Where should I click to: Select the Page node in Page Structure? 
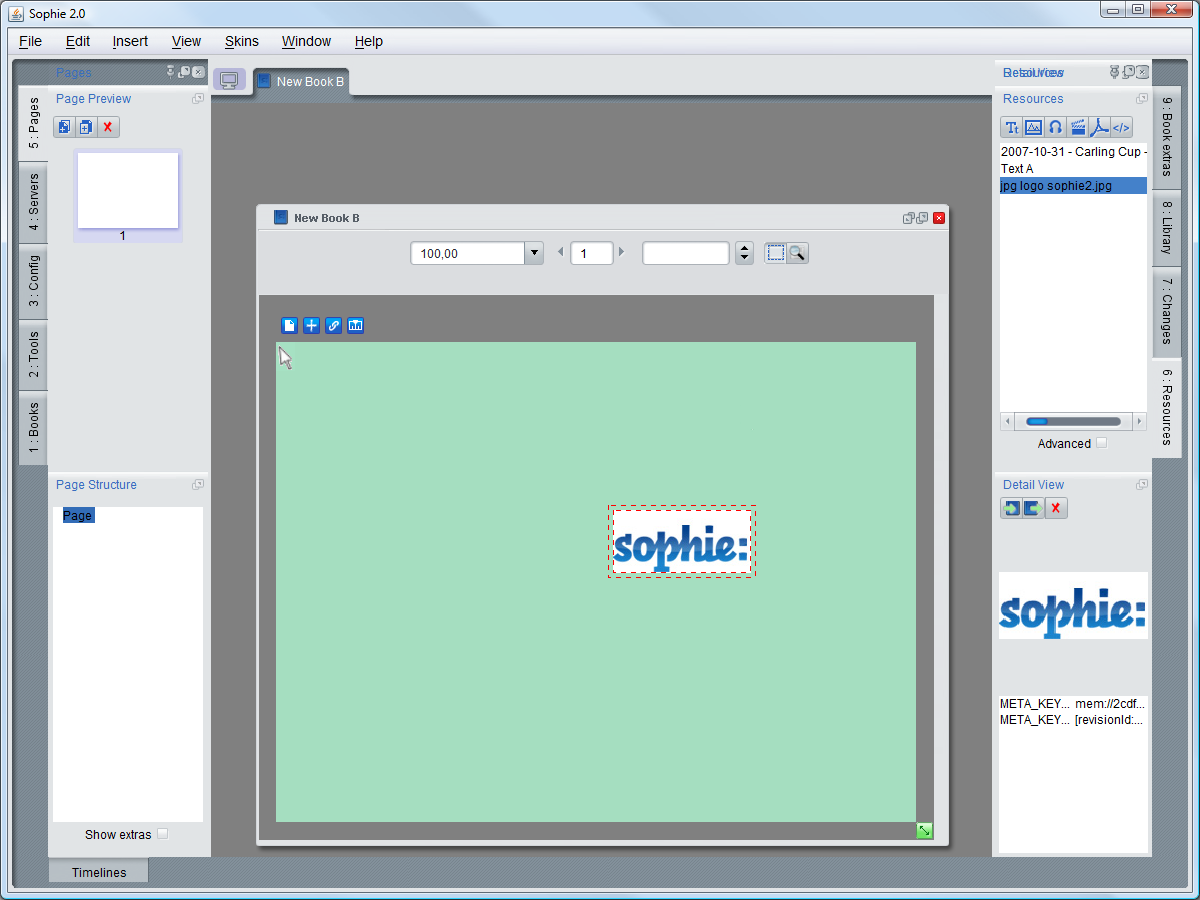click(x=77, y=516)
